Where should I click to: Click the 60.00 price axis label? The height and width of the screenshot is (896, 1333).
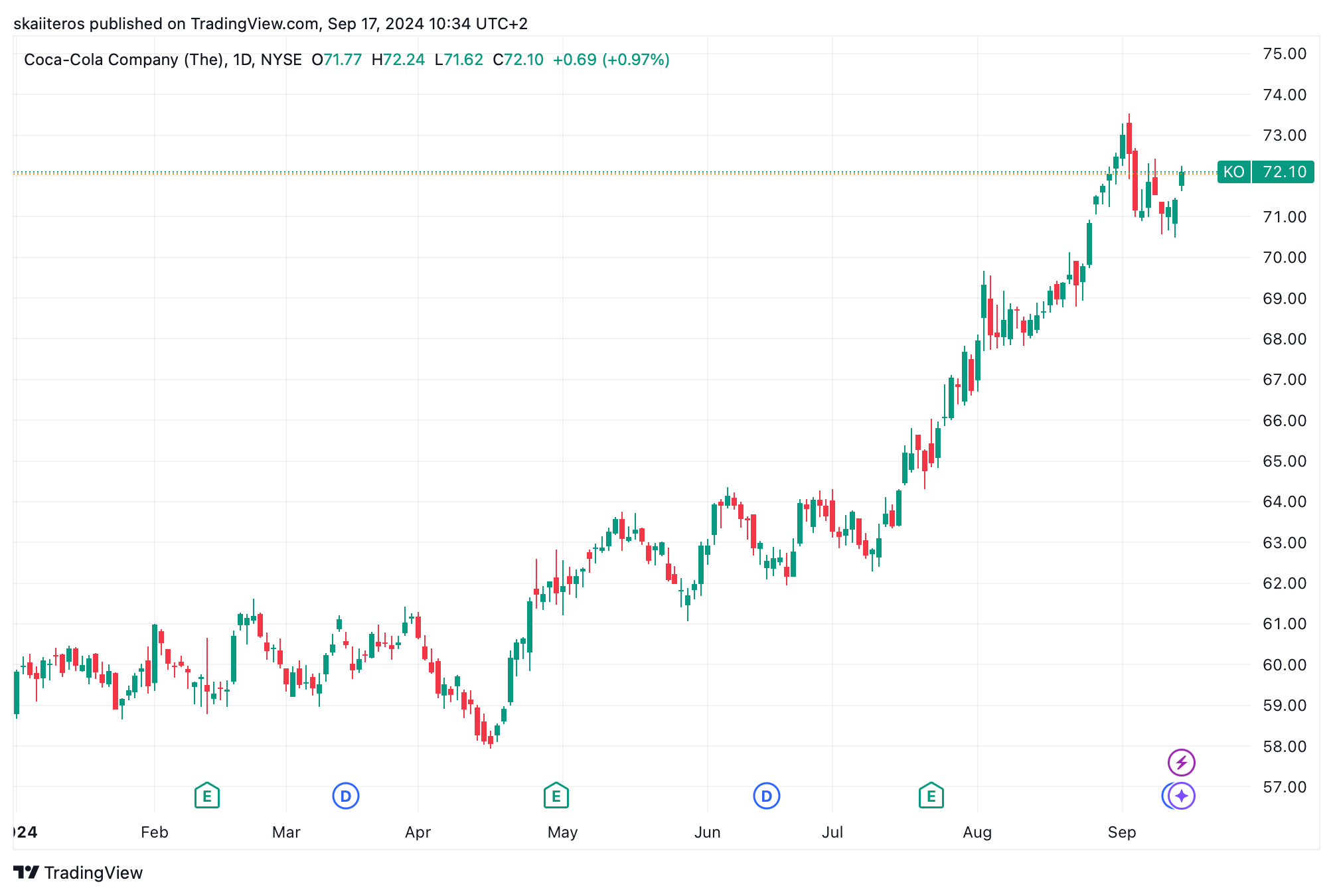(x=1285, y=665)
